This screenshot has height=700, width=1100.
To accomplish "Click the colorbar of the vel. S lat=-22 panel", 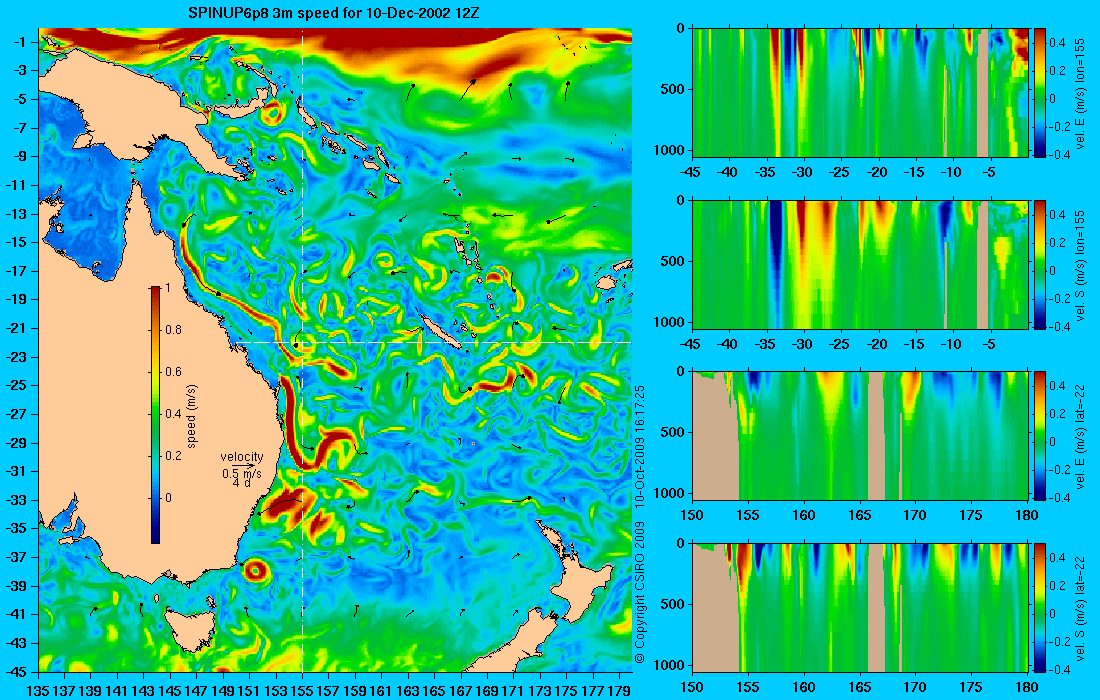I will coord(1040,607).
